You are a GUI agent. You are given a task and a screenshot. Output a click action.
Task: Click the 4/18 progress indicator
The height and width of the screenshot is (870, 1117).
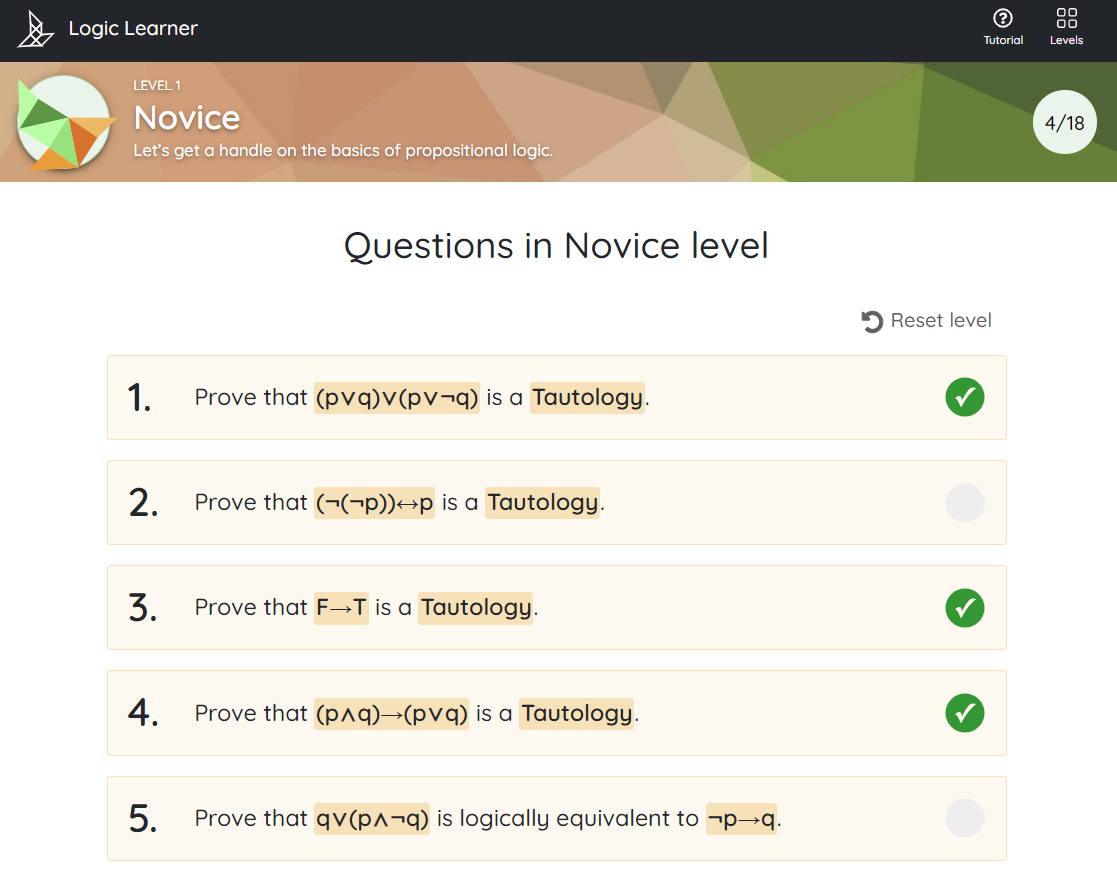[1064, 123]
